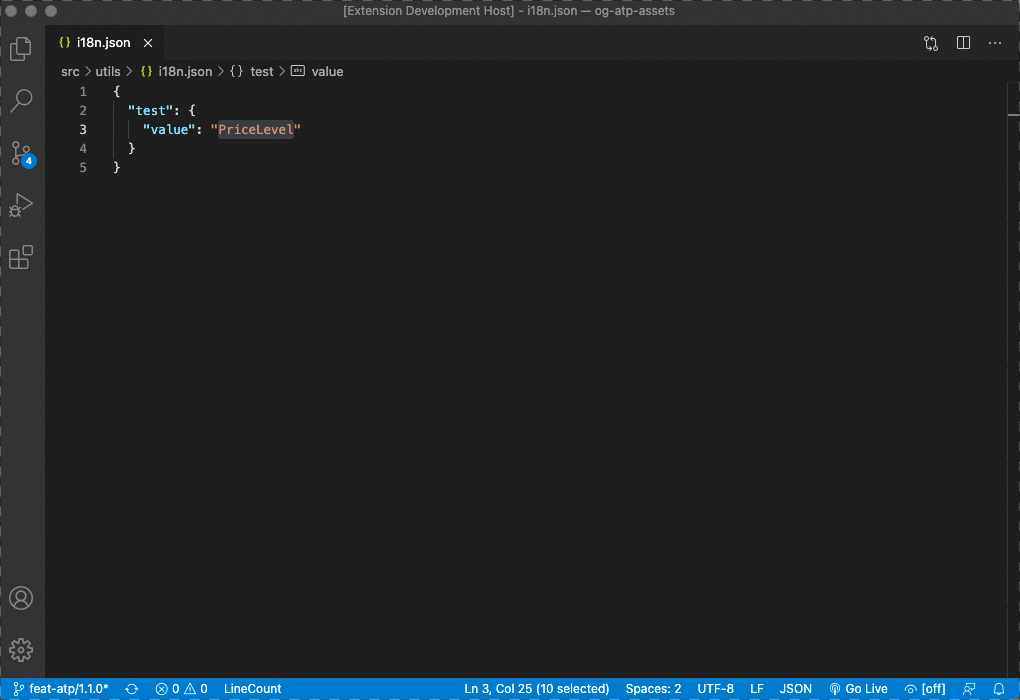Open Source Control with 4 pending changes
Screen dimensions: 1020x700
[22, 152]
